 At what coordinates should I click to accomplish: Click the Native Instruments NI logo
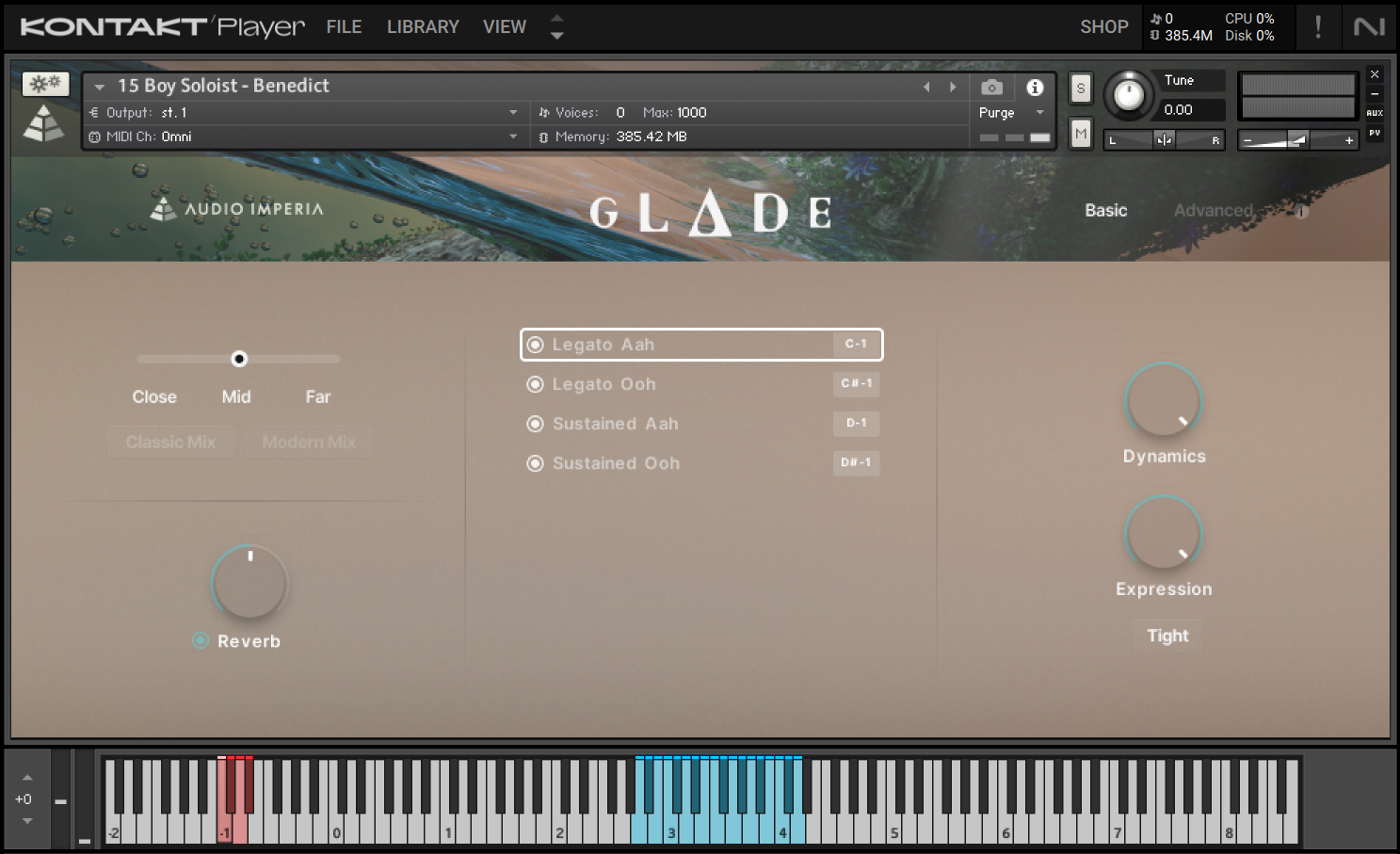coord(1369,26)
